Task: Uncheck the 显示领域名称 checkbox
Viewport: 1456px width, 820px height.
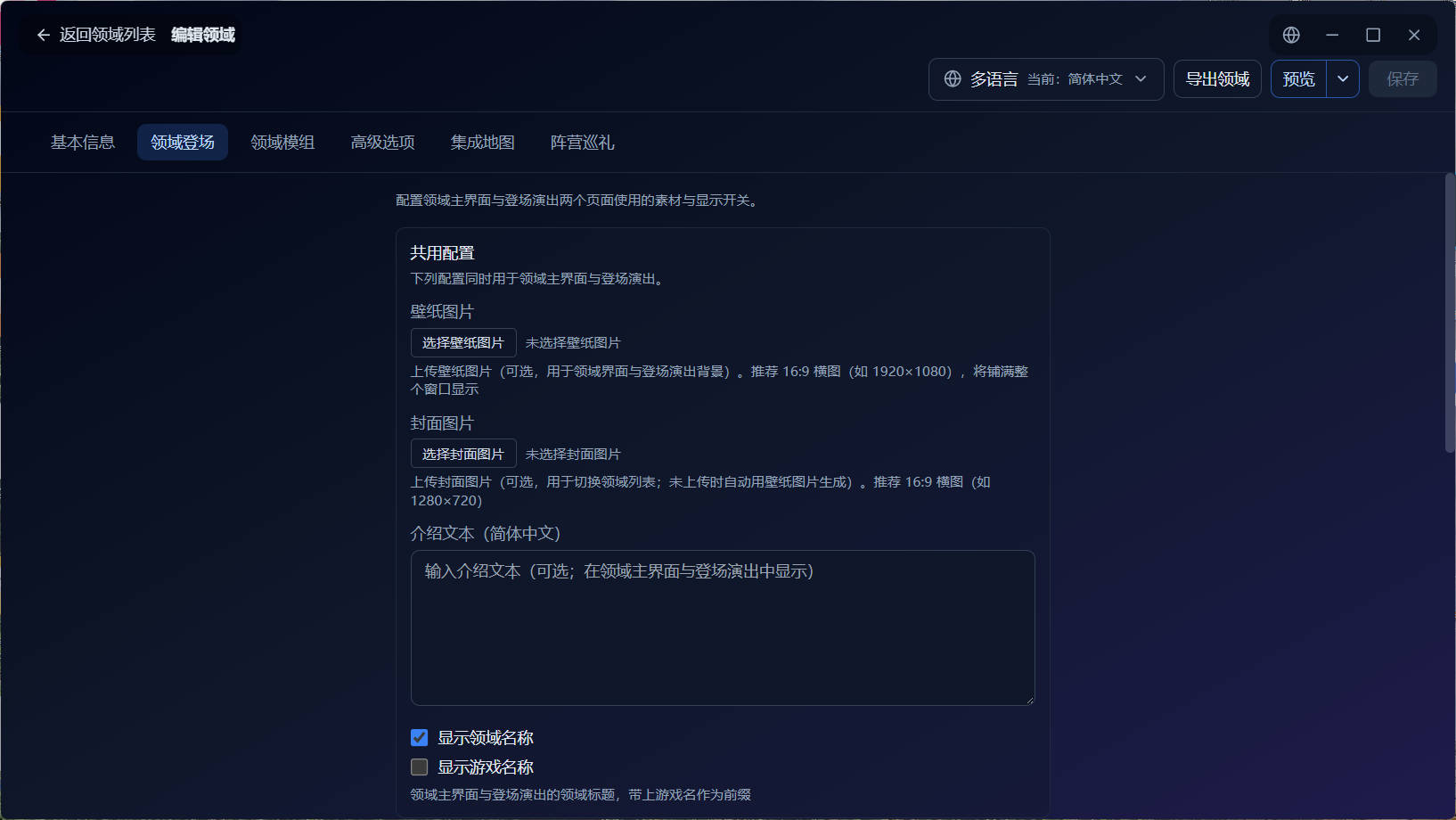Action: click(x=420, y=738)
